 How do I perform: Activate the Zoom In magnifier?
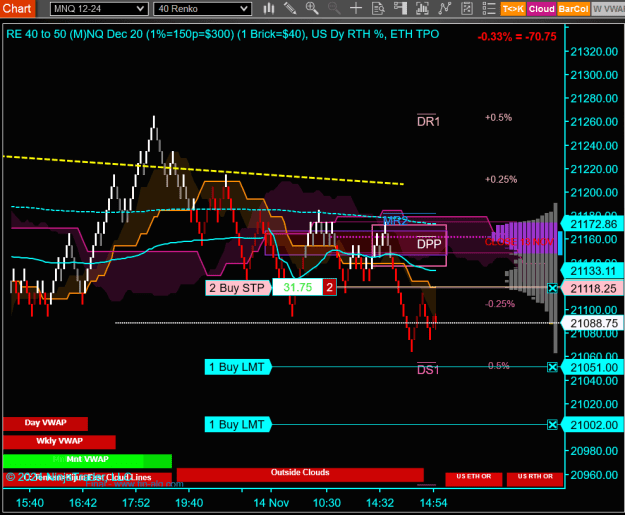click(312, 8)
